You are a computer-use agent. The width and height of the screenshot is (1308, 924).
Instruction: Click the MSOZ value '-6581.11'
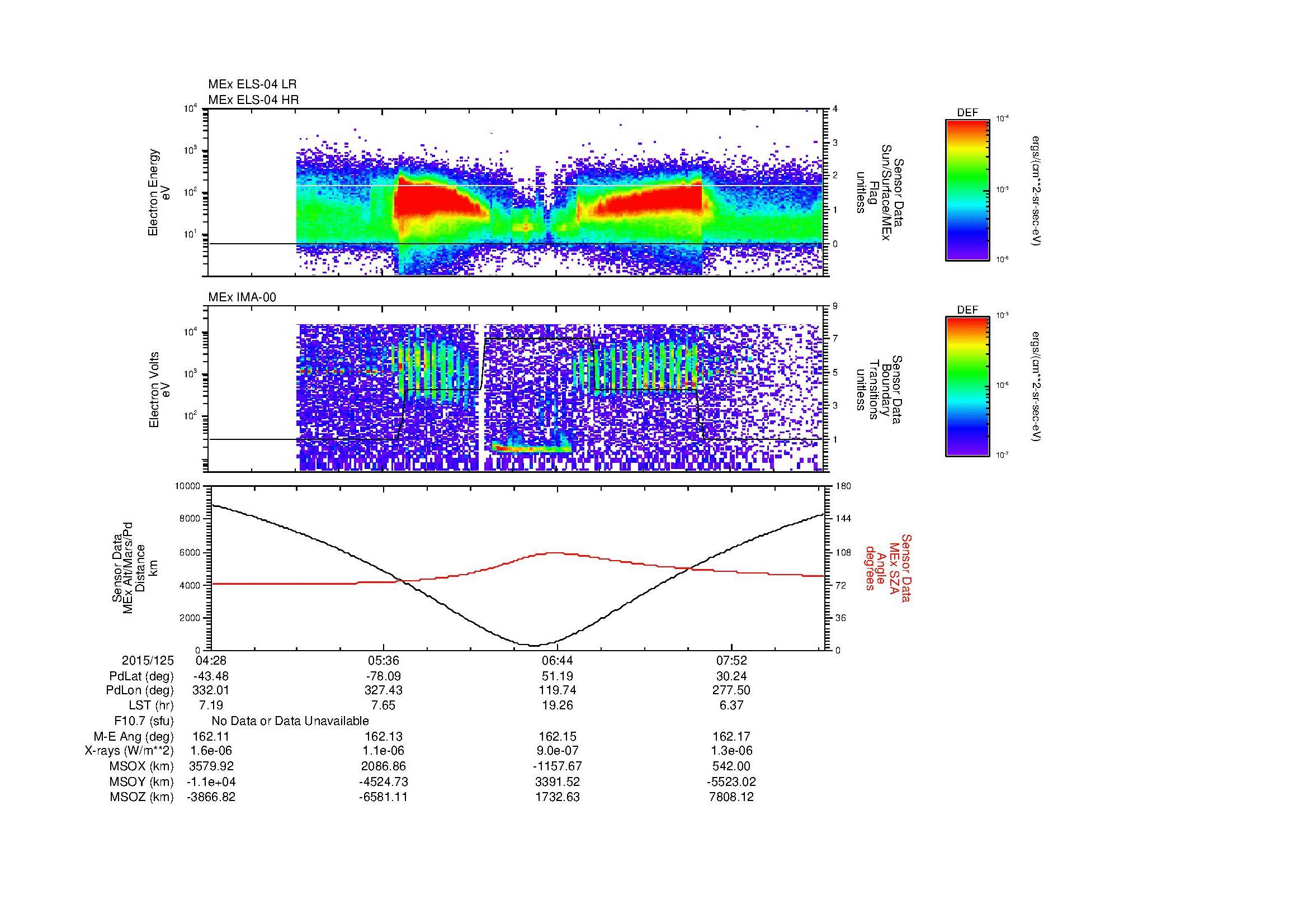coord(384,797)
